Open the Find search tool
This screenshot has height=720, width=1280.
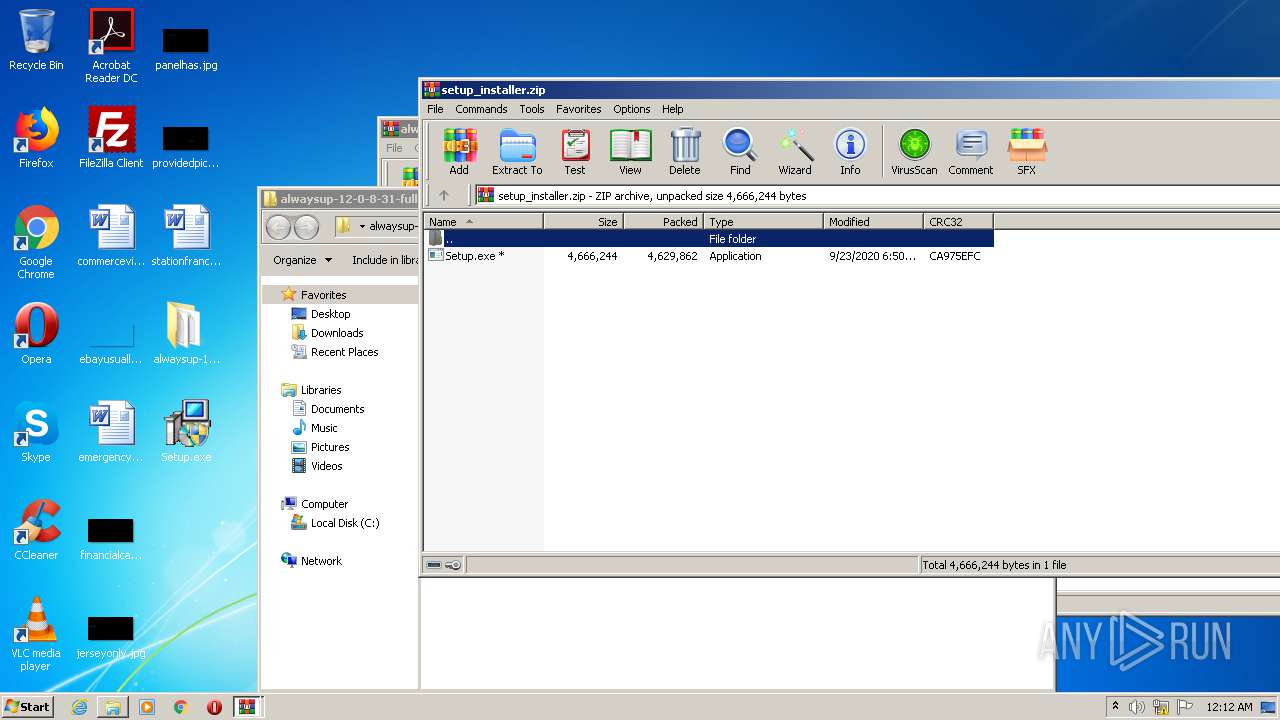point(740,152)
